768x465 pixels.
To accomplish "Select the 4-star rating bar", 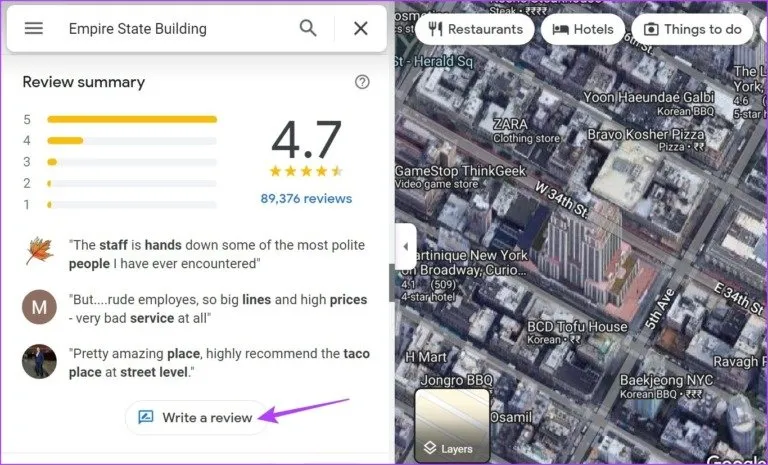I will [x=132, y=141].
